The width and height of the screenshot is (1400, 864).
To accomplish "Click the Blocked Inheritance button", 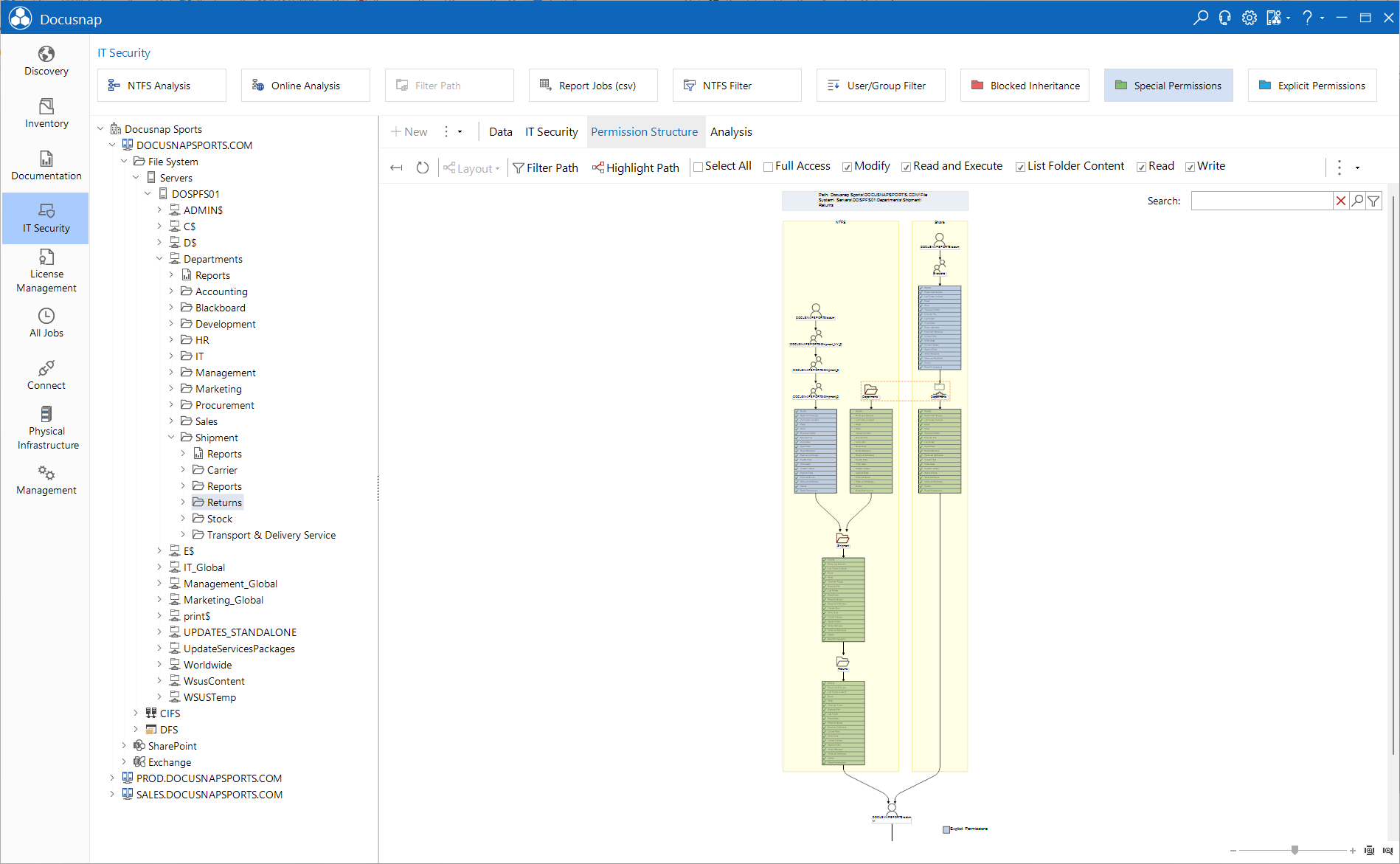I will pos(1025,86).
